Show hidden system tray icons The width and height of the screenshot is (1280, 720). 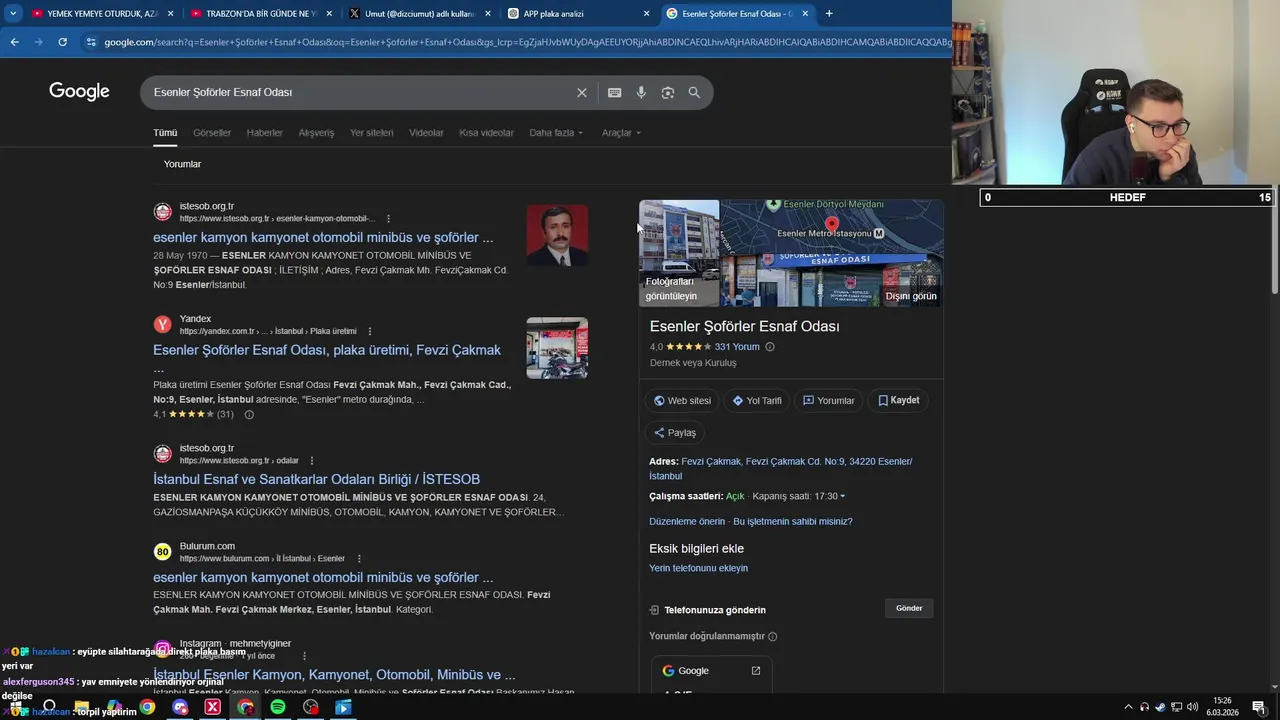coord(1128,707)
